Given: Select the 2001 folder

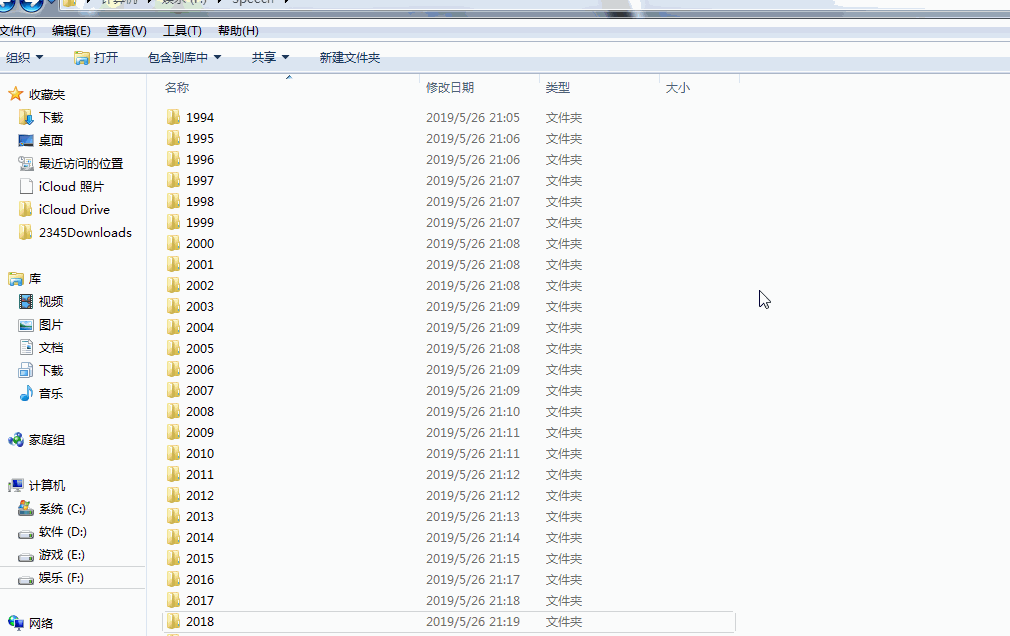Looking at the screenshot, I should (200, 264).
